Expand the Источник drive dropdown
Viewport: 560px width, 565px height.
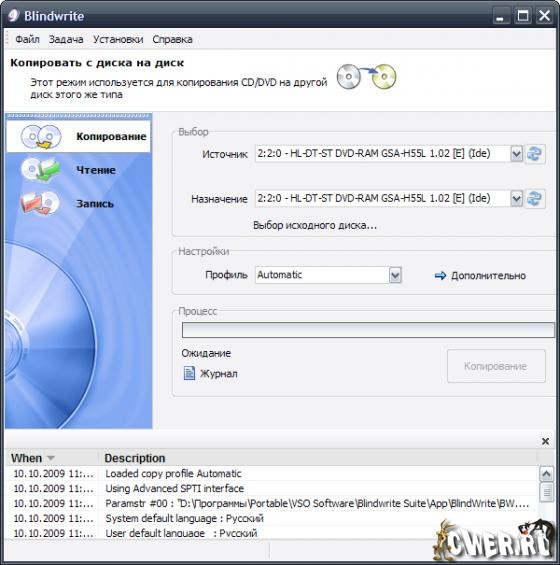coord(516,154)
